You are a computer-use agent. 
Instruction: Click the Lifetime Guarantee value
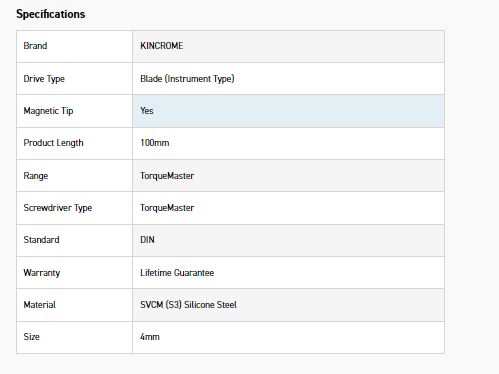coord(177,273)
